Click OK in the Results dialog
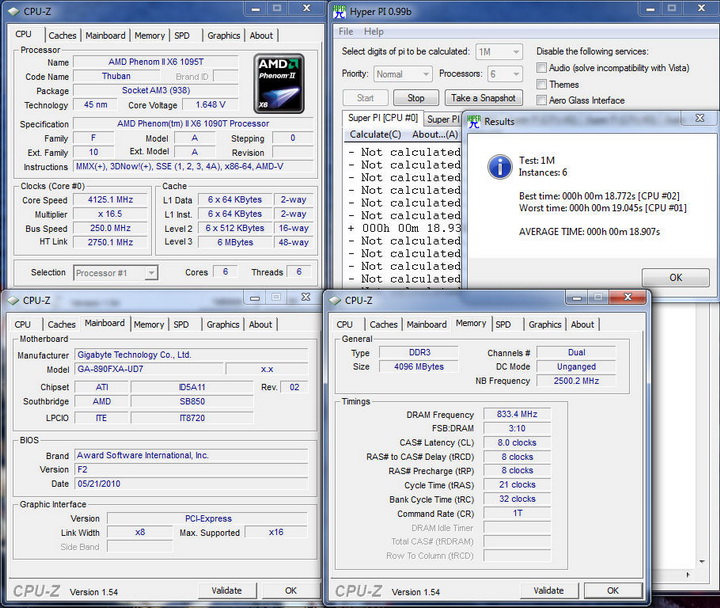 click(675, 278)
